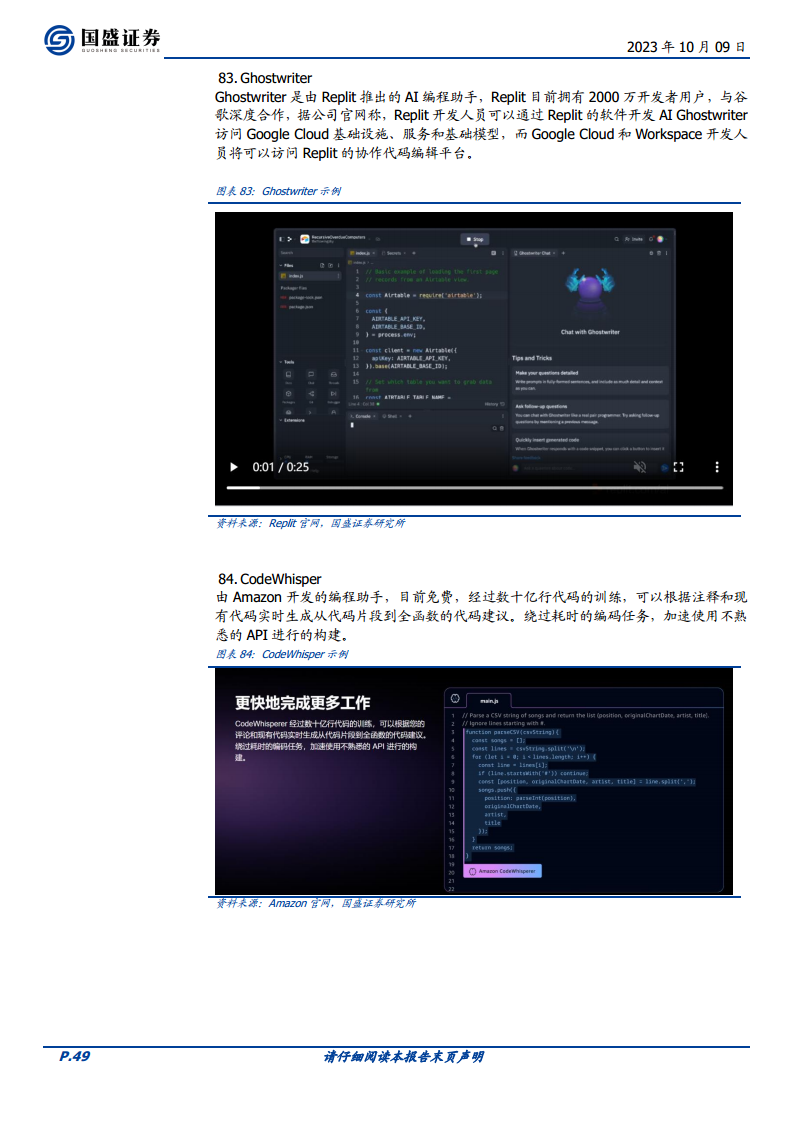The width and height of the screenshot is (793, 1122).
Task: Click the '84. CodeWhisper' section heading
Action: click(269, 579)
